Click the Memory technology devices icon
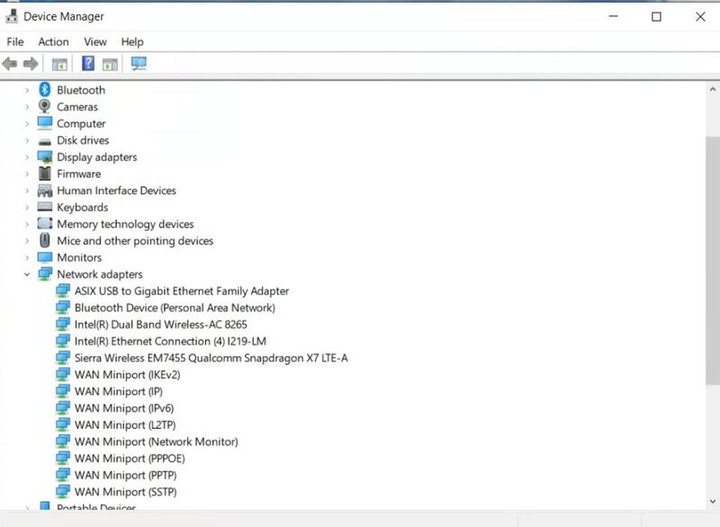 tap(45, 224)
